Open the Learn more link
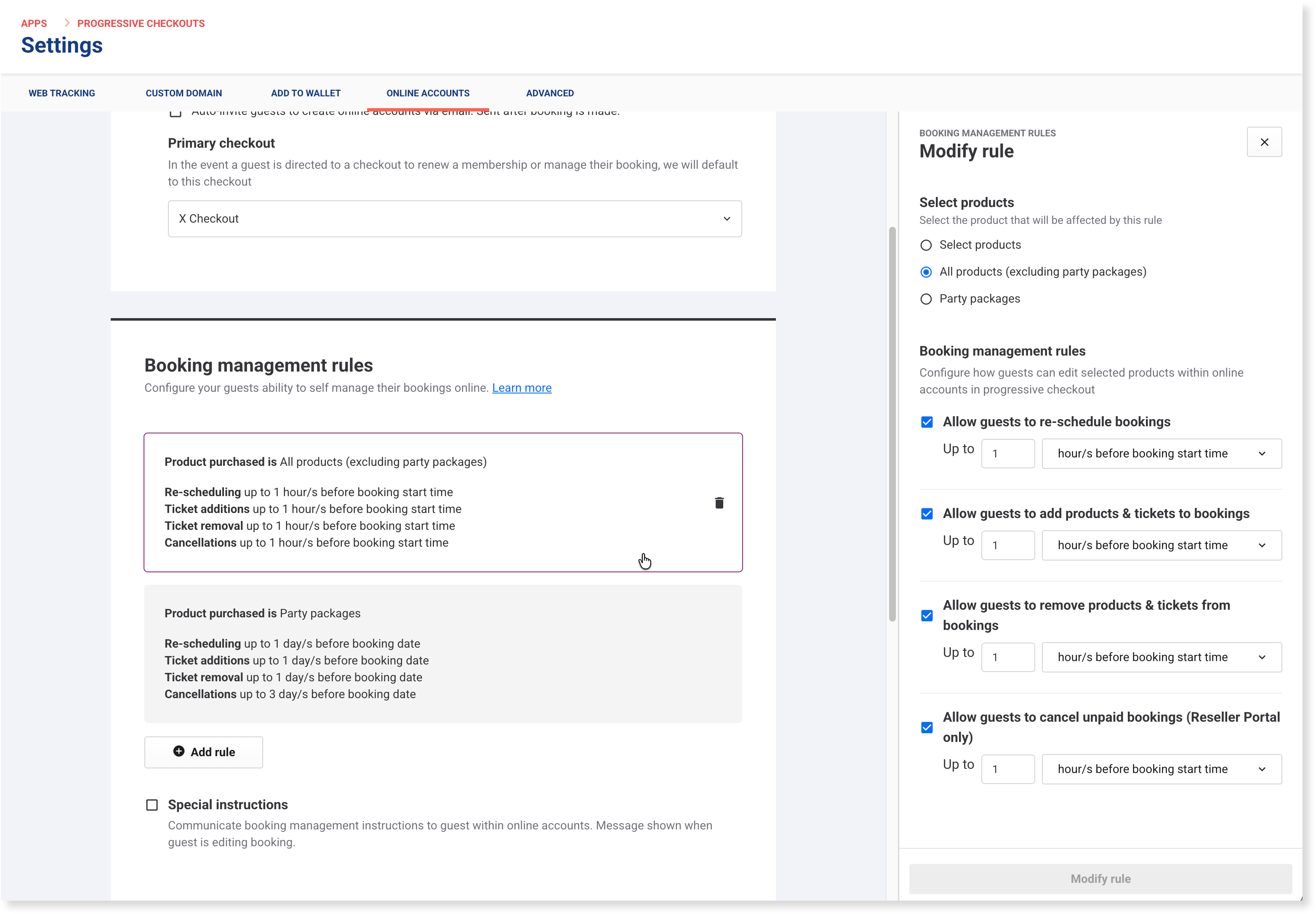 521,388
